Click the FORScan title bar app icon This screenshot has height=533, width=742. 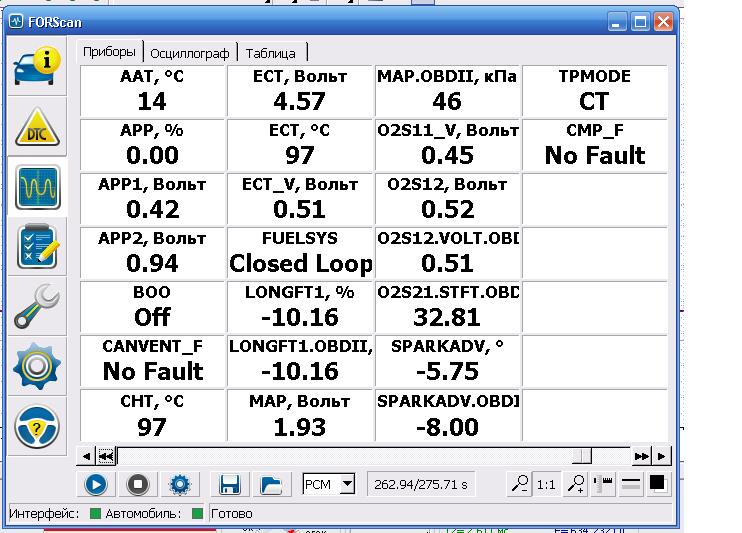[17, 22]
